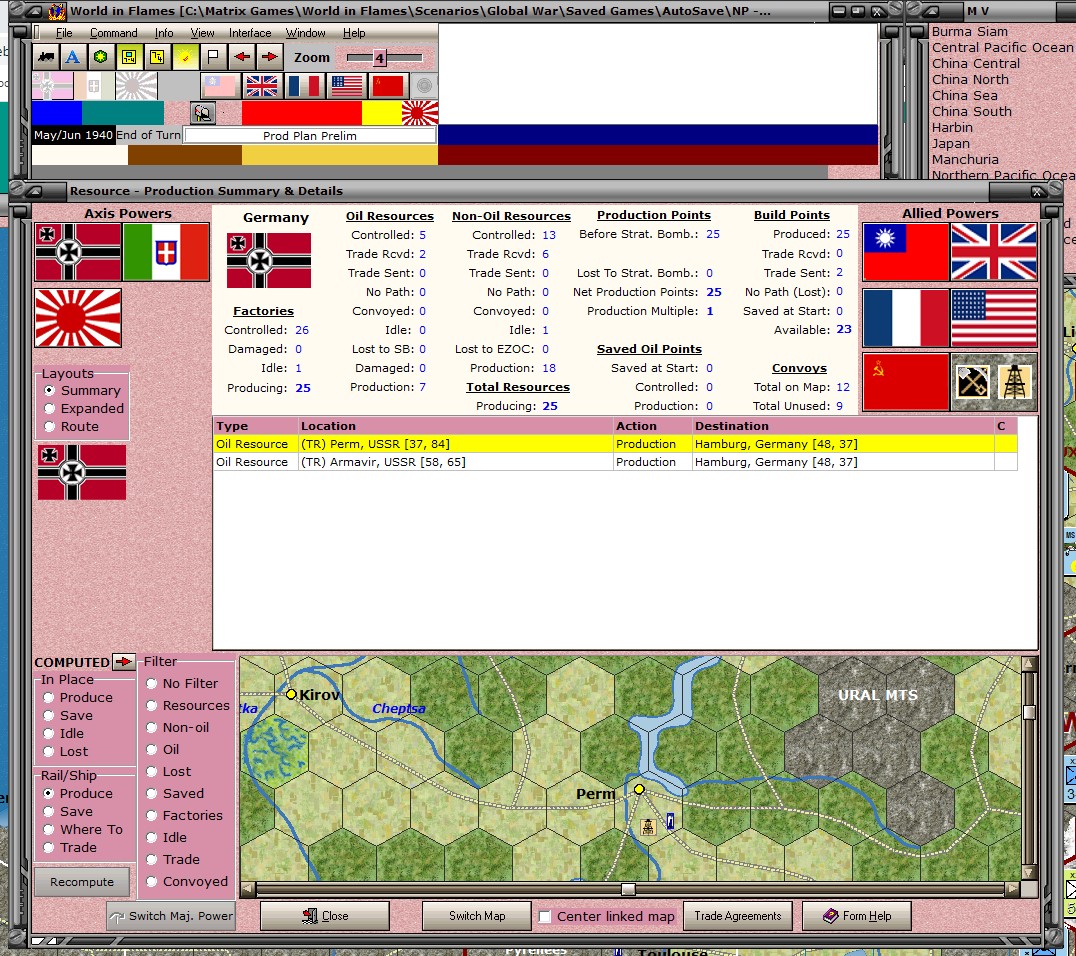Open the Command menu
Screen dimensions: 1076x956
pyautogui.click(x=113, y=33)
